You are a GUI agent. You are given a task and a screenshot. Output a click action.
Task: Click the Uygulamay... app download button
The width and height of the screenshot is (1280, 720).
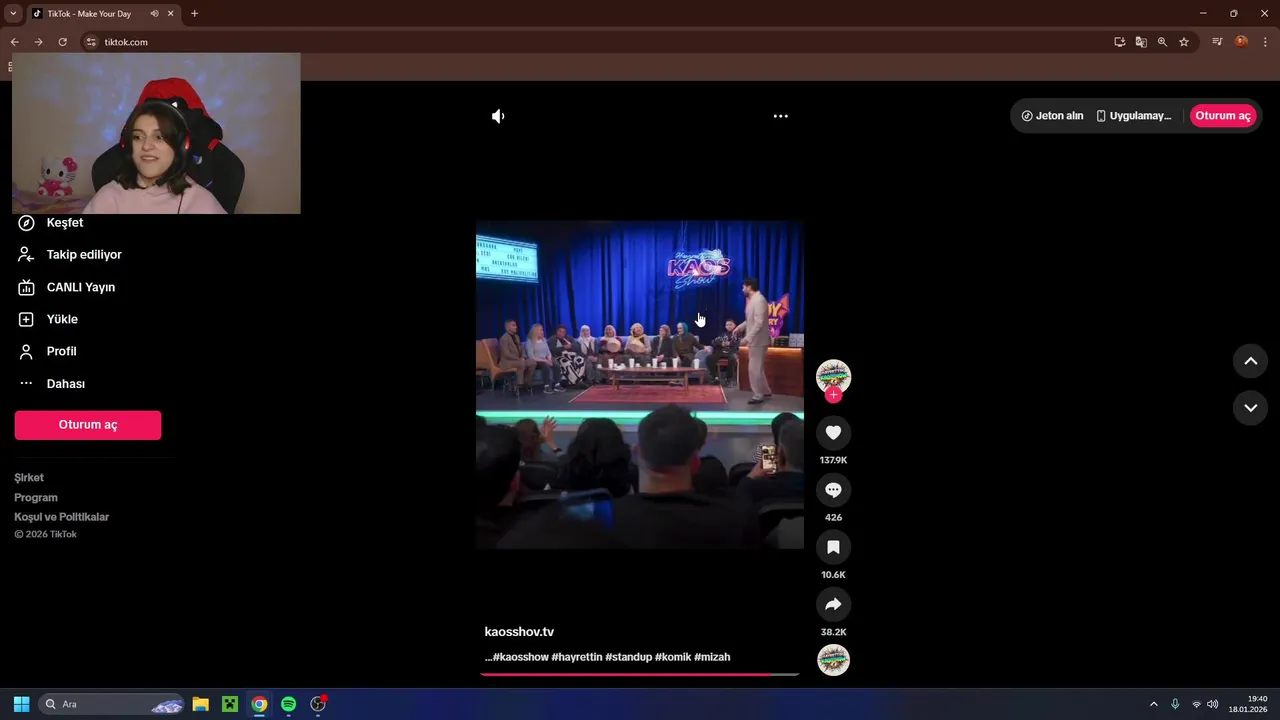(1133, 116)
